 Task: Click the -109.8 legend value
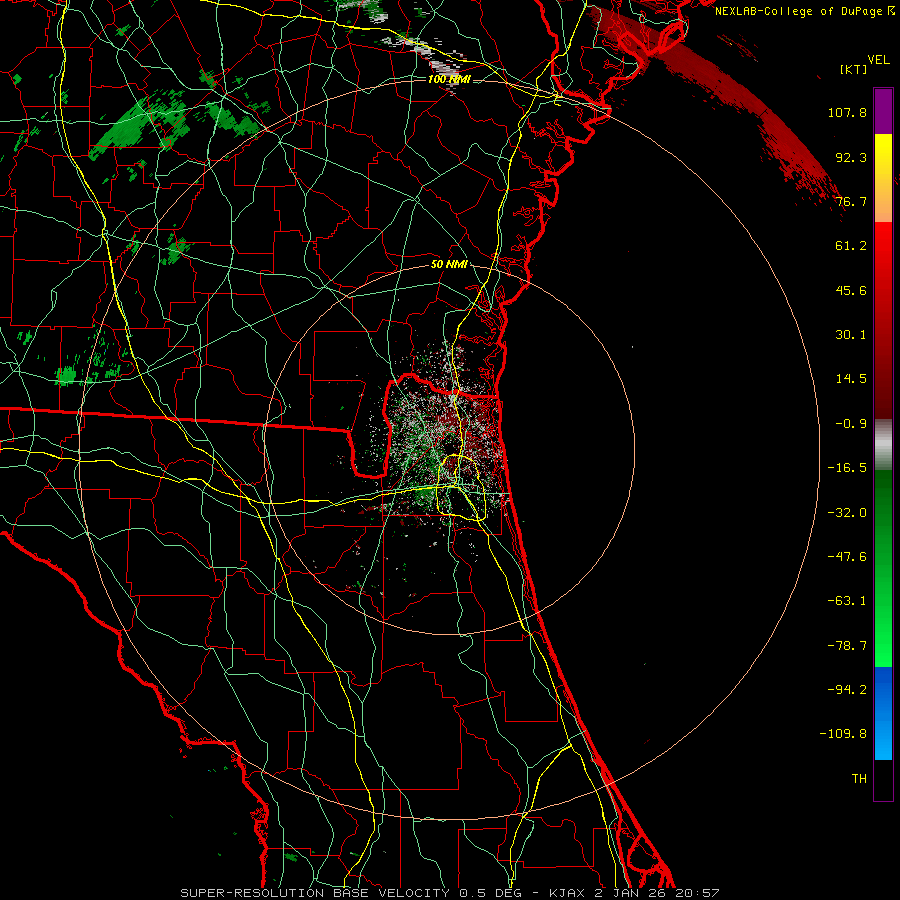pos(843,734)
